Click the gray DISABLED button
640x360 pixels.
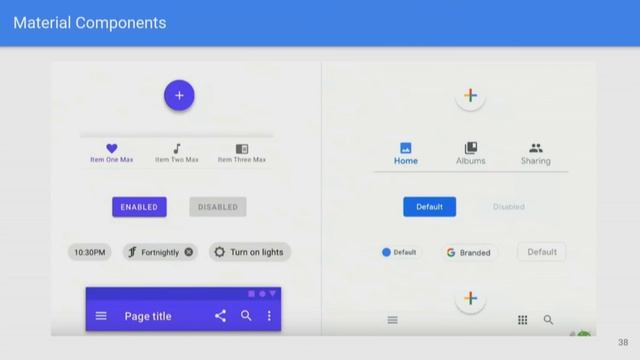[218, 207]
